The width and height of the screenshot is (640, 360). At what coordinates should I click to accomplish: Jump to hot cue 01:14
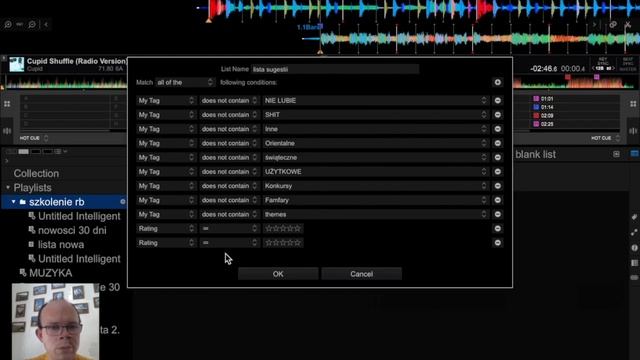543,107
